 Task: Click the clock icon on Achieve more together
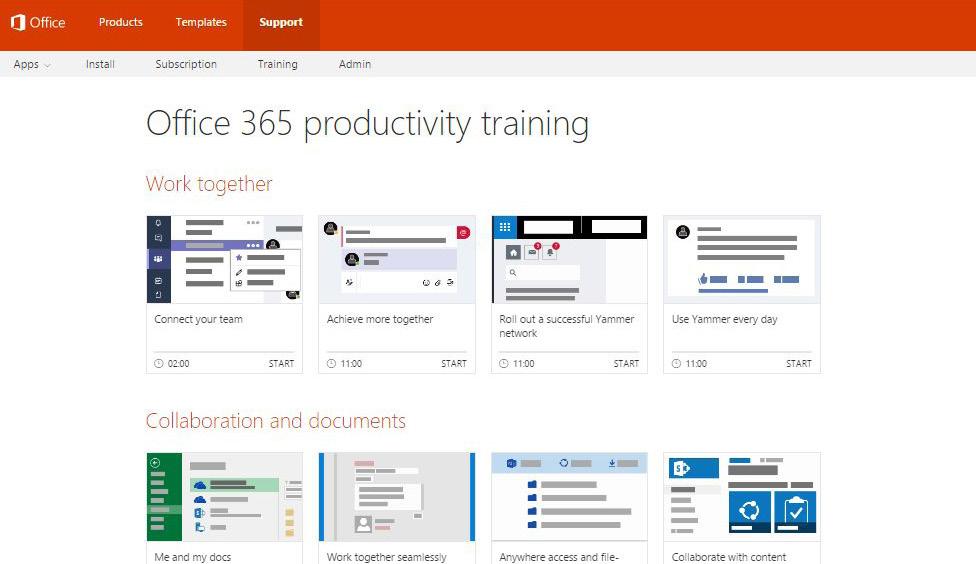click(331, 364)
